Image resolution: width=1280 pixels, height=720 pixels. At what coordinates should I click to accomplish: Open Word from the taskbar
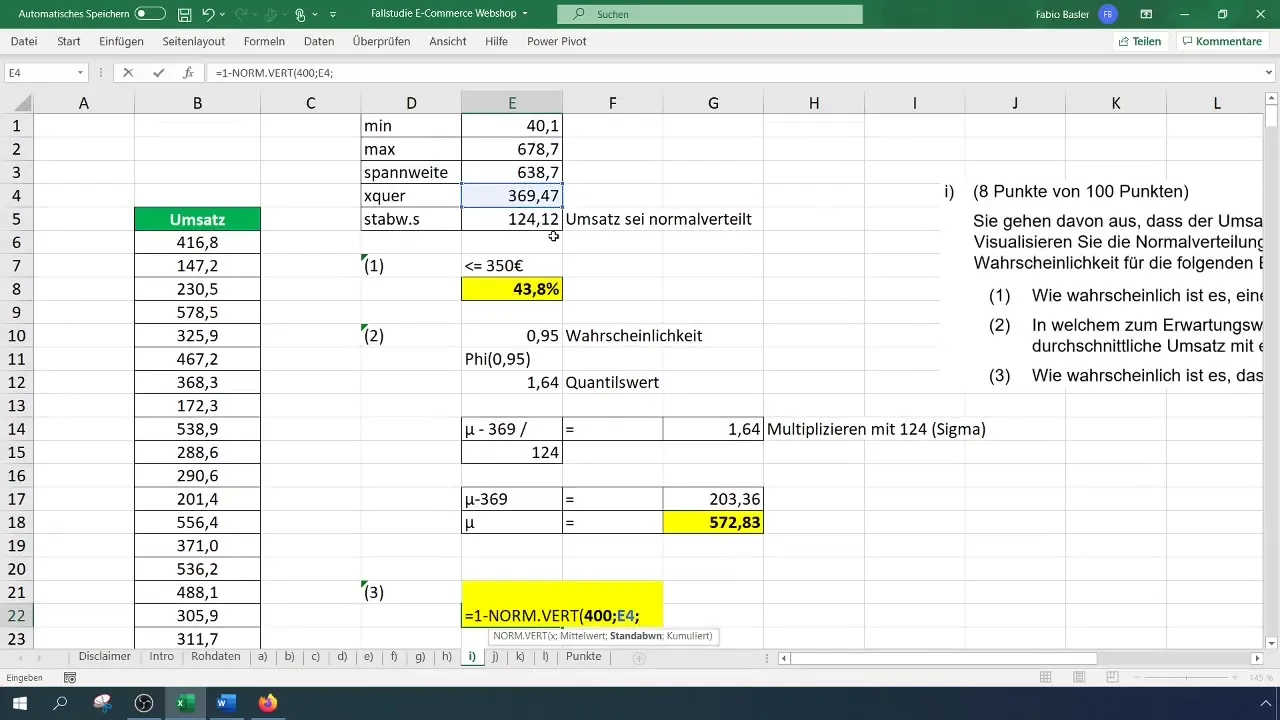226,703
